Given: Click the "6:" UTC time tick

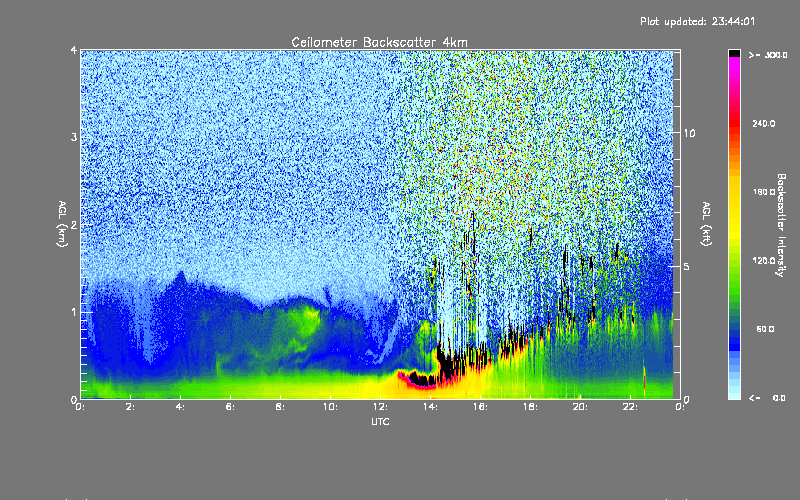Looking at the screenshot, I should tap(230, 407).
